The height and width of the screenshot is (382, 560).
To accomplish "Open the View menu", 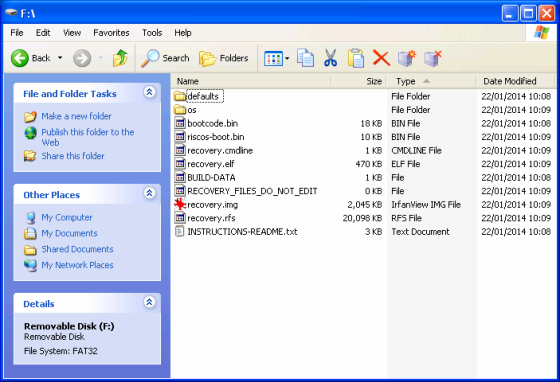I will click(72, 33).
